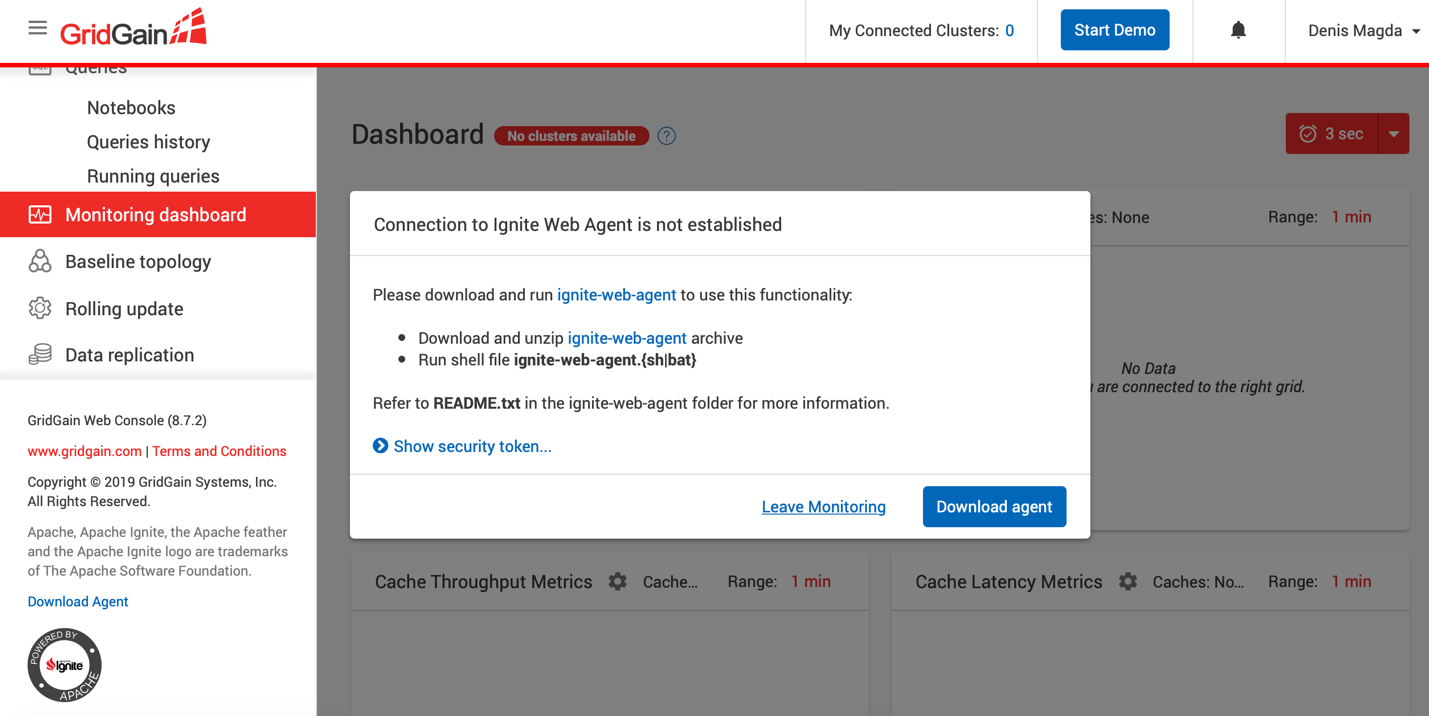The height and width of the screenshot is (716, 1429).
Task: Click the hamburger menu icon
Action: point(37,28)
